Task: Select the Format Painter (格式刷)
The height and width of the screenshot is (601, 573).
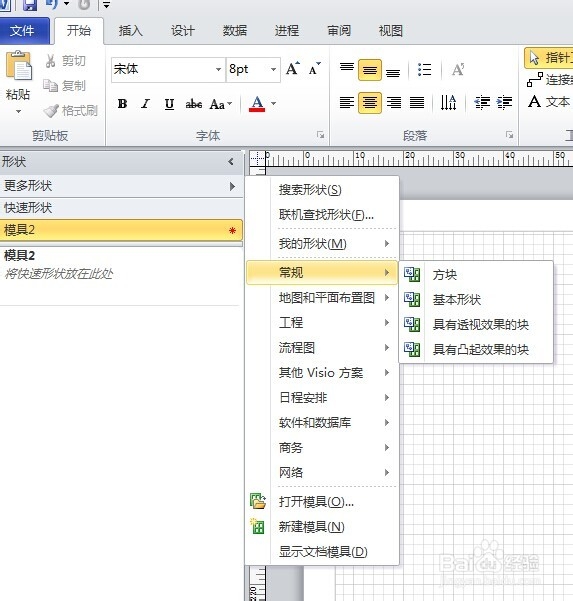Action: pyautogui.click(x=71, y=110)
